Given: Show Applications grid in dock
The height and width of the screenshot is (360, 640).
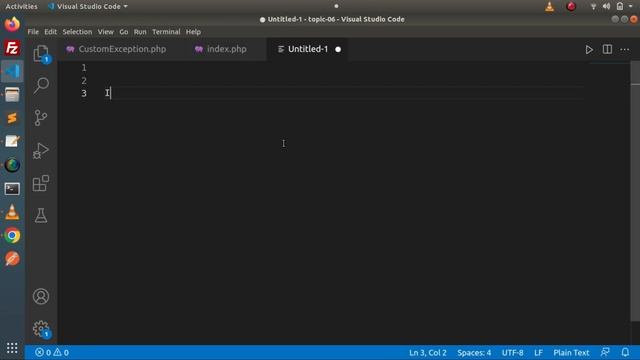Looking at the screenshot, I should click(12, 348).
